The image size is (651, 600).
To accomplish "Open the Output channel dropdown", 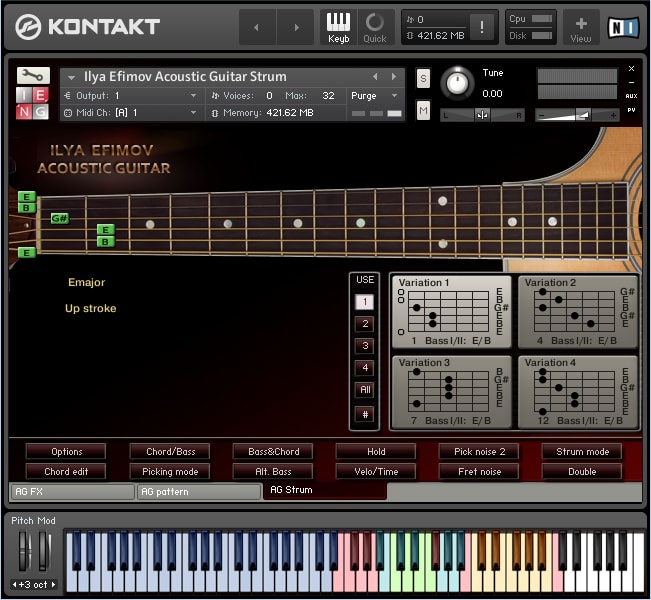I will [x=132, y=96].
